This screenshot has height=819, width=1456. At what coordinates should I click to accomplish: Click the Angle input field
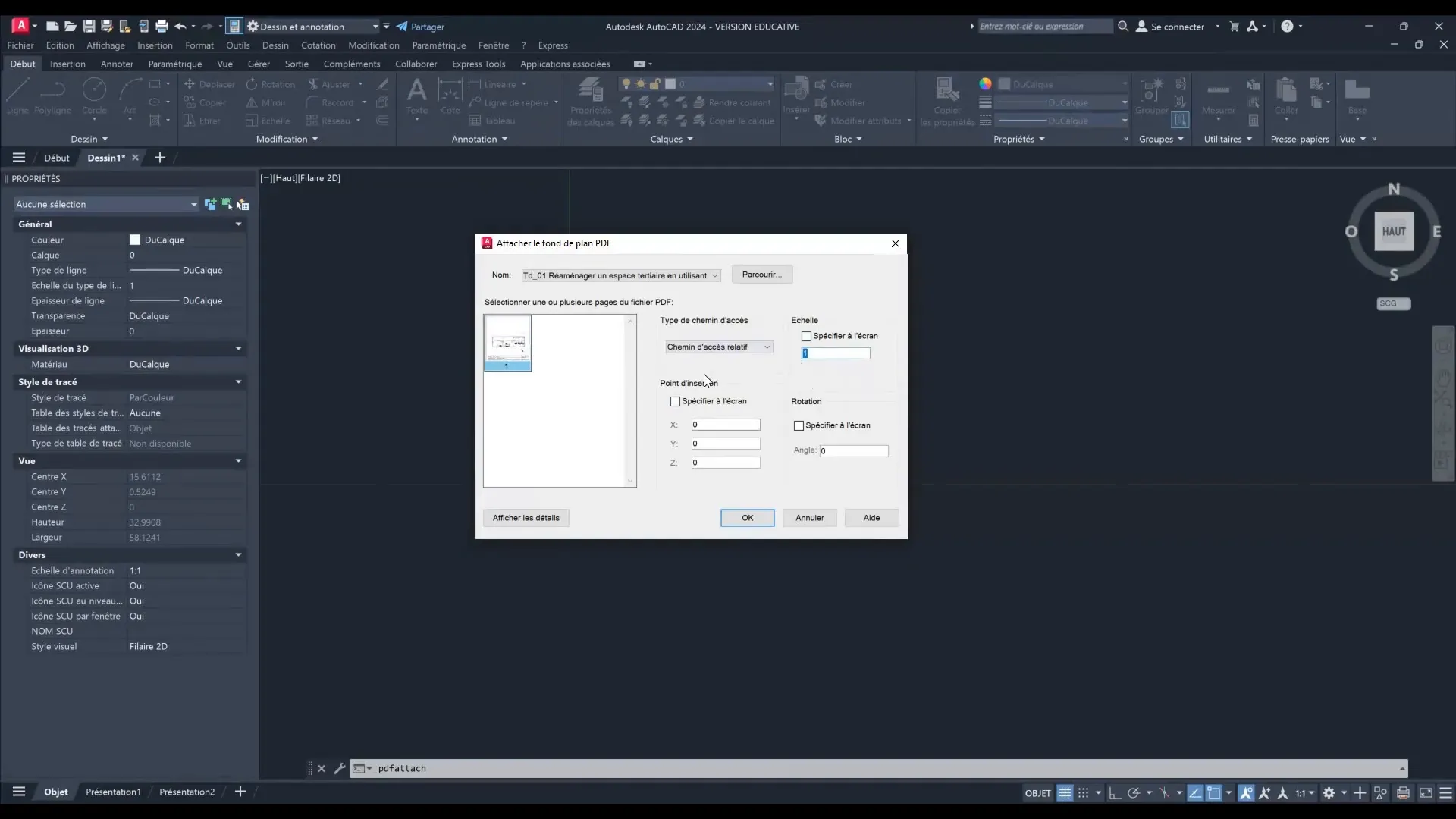854,450
